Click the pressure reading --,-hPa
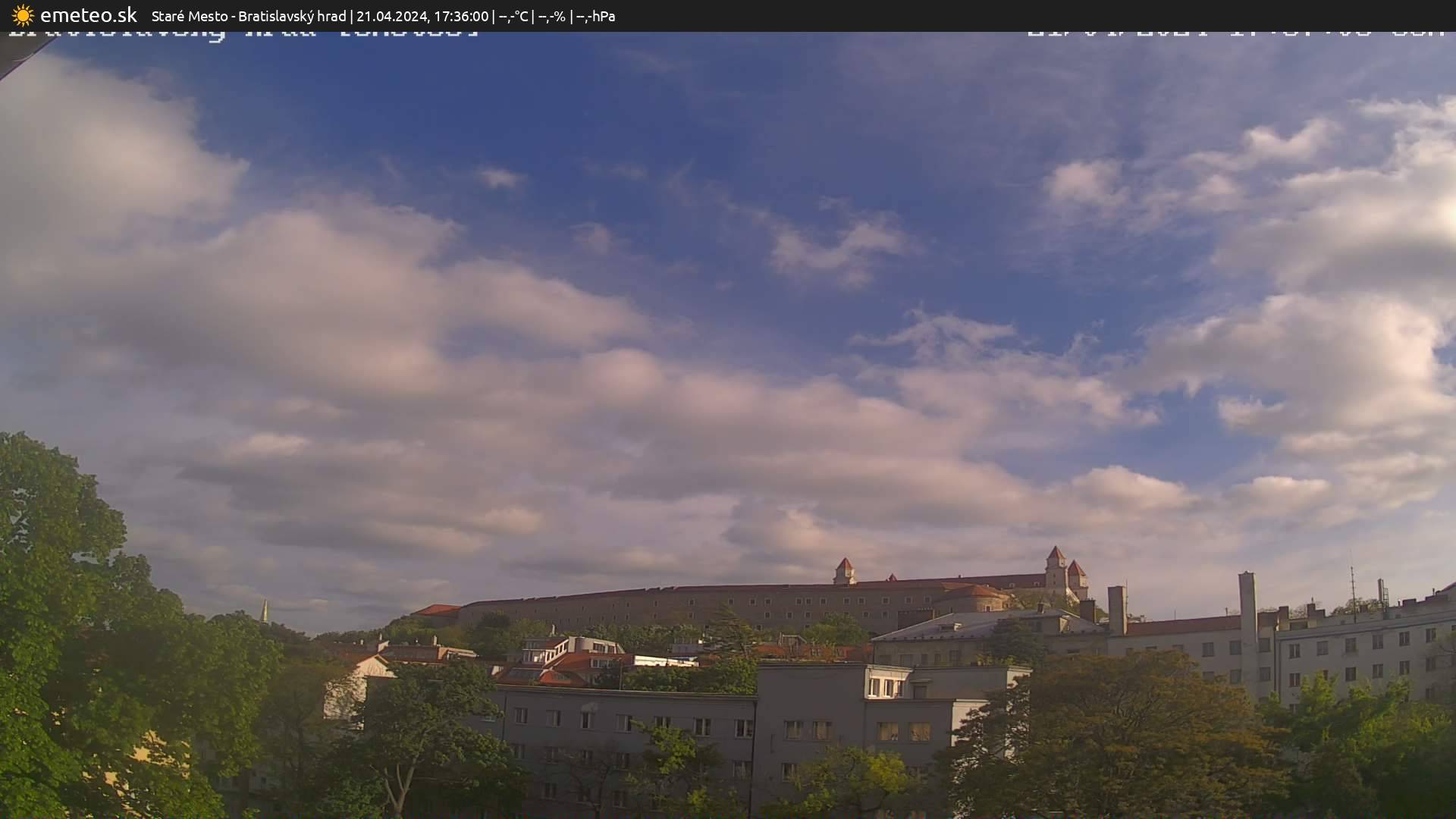Viewport: 1456px width, 819px height. (x=595, y=15)
